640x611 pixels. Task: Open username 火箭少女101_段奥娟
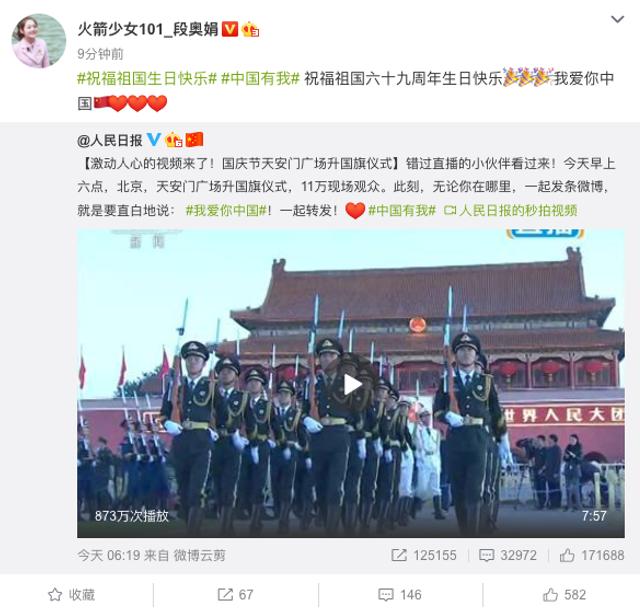tap(148, 29)
